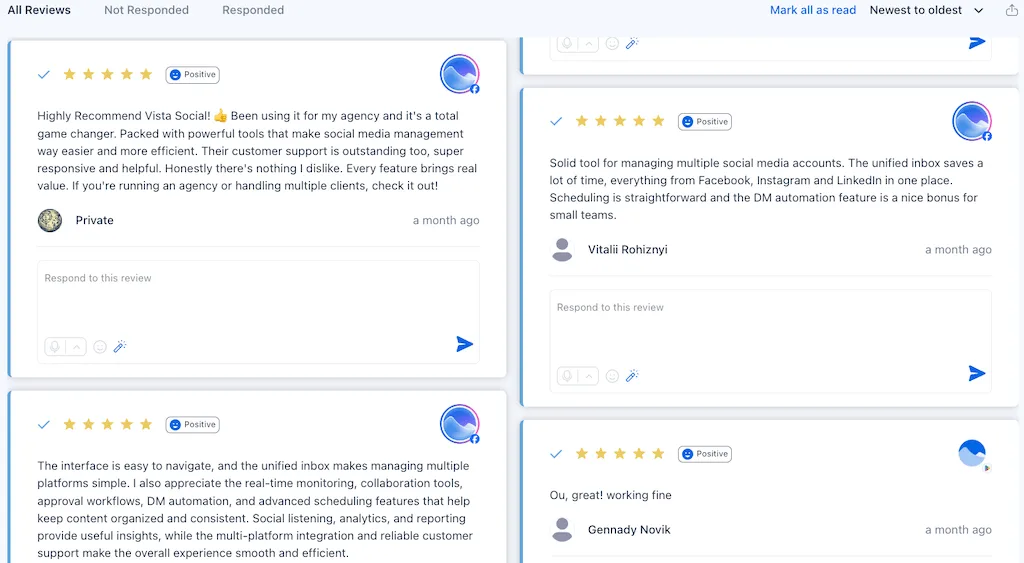Viewport: 1024px width, 563px height.
Task: Toggle read checkmark on the interface navigation review
Action: [44, 425]
